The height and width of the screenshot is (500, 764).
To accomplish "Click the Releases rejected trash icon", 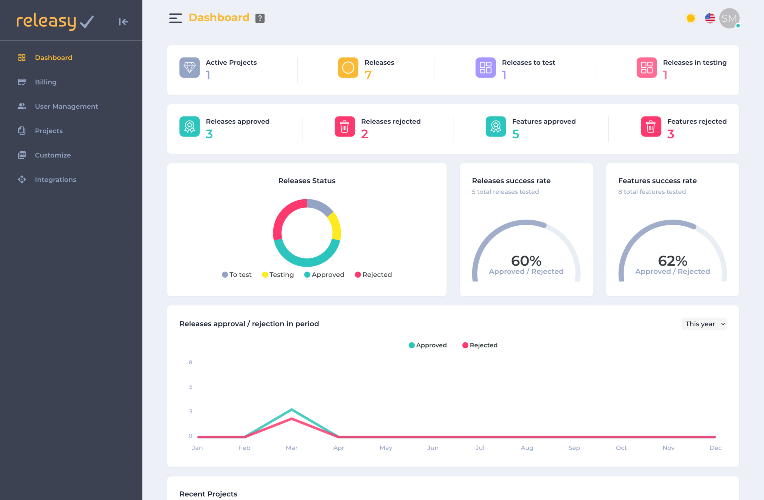I will coord(344,127).
